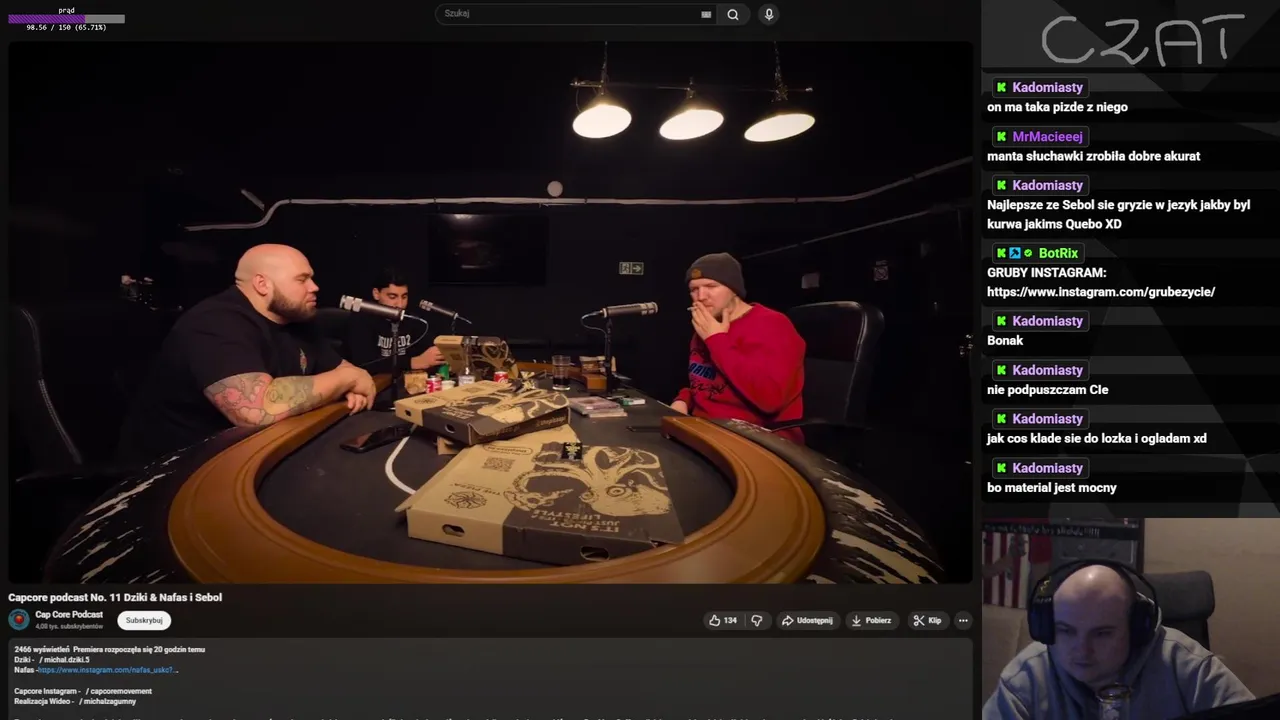This screenshot has height=720, width=1280.
Task: Click the like count 134
Action: coord(730,620)
